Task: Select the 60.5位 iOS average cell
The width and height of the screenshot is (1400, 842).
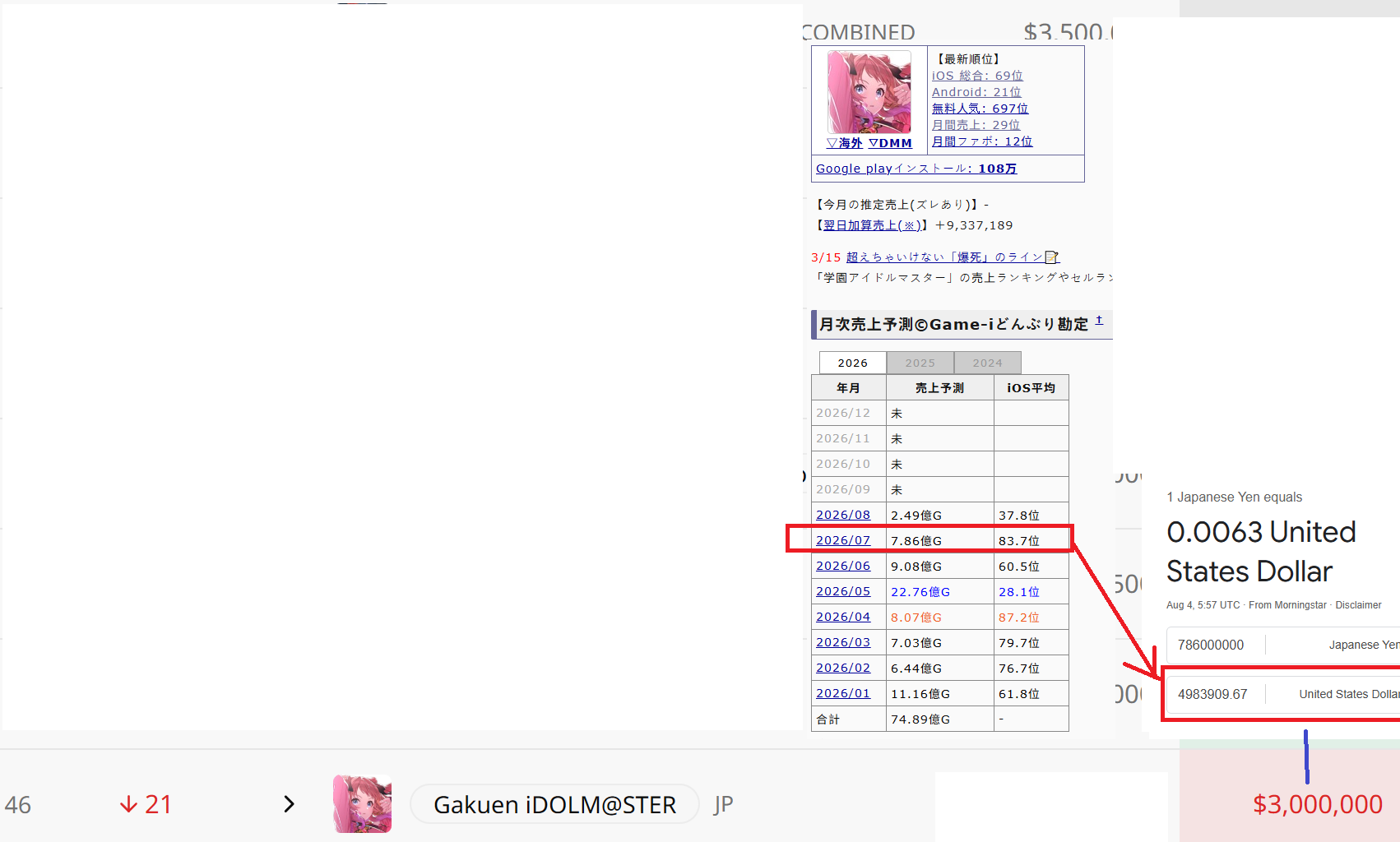Action: (x=1031, y=566)
